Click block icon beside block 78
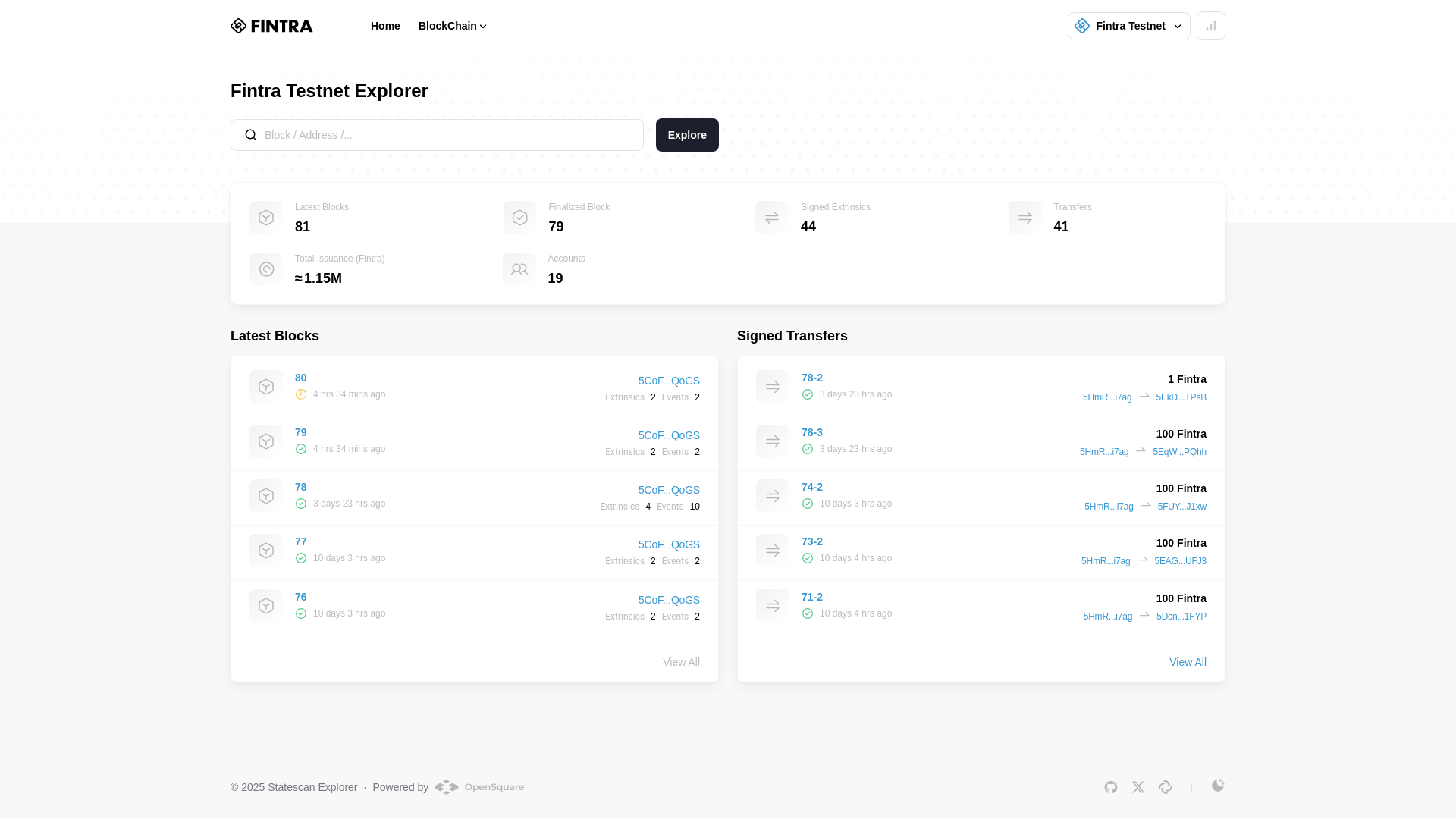Viewport: 1456px width, 819px height. 266,496
